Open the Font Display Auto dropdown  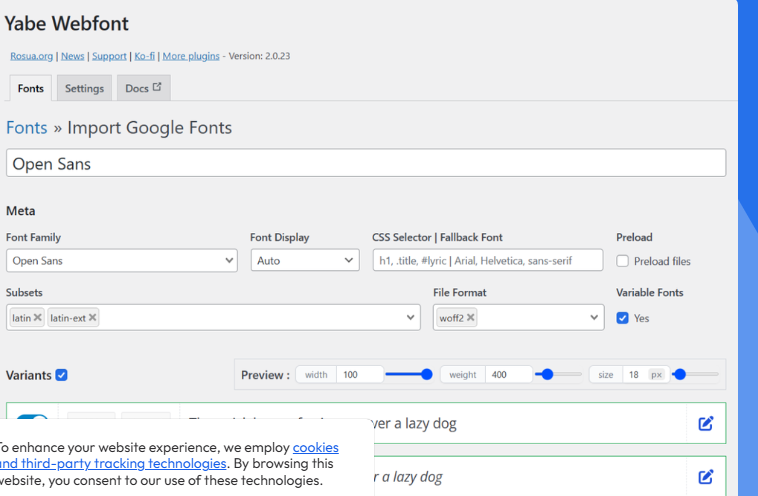tap(305, 261)
